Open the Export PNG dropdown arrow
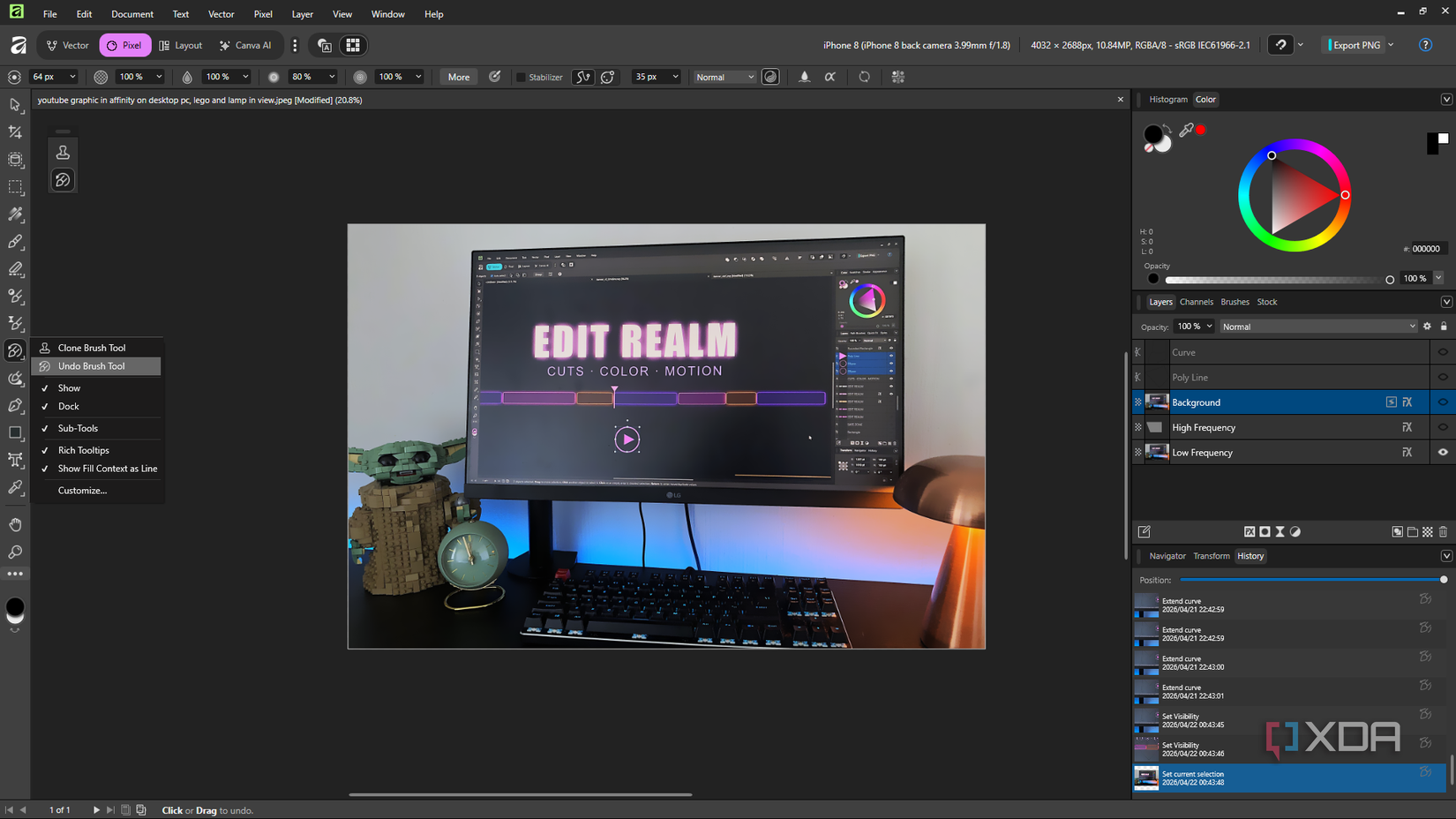 (1392, 45)
